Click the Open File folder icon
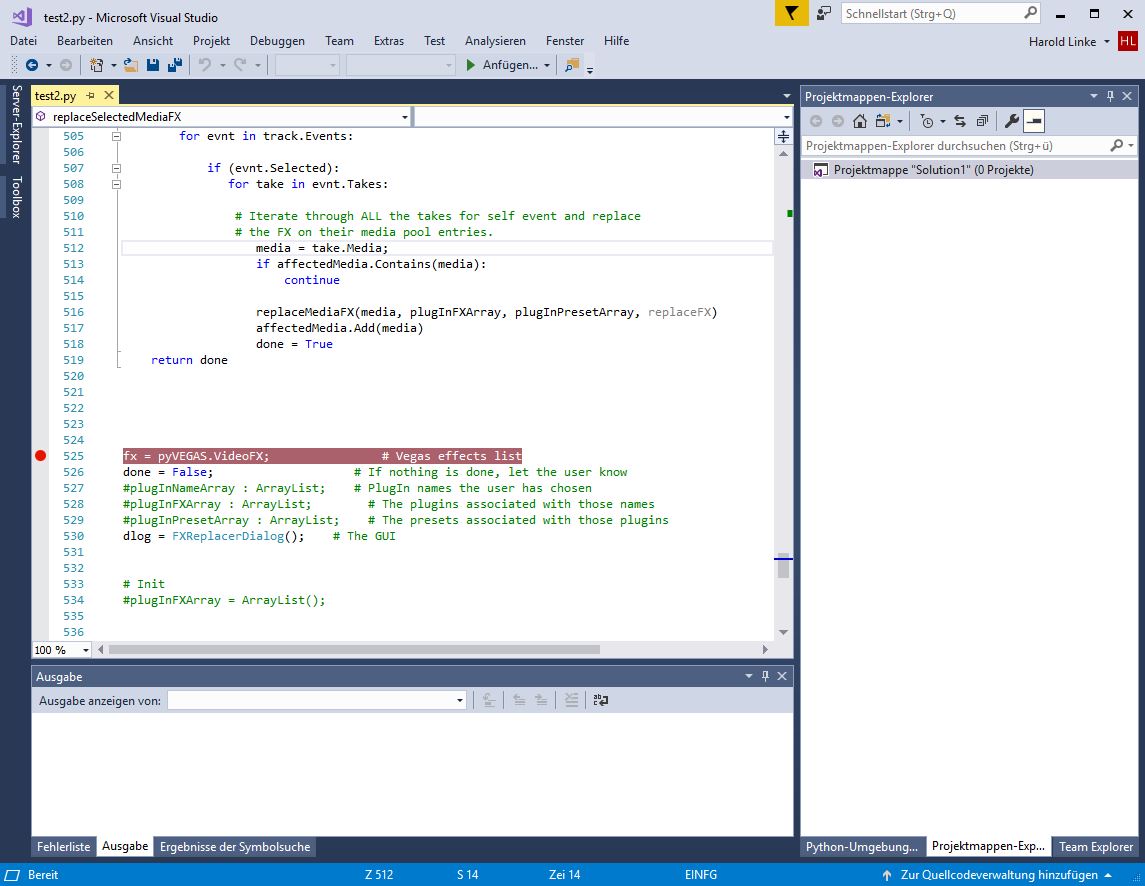 tap(132, 65)
